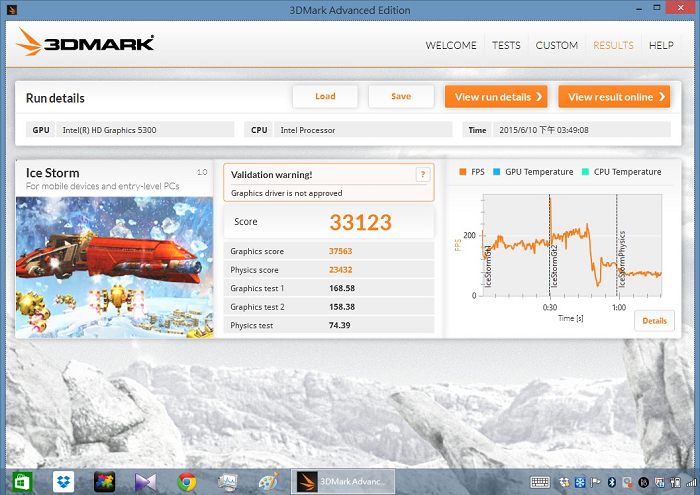
Task: Click the Load button
Action: (325, 96)
